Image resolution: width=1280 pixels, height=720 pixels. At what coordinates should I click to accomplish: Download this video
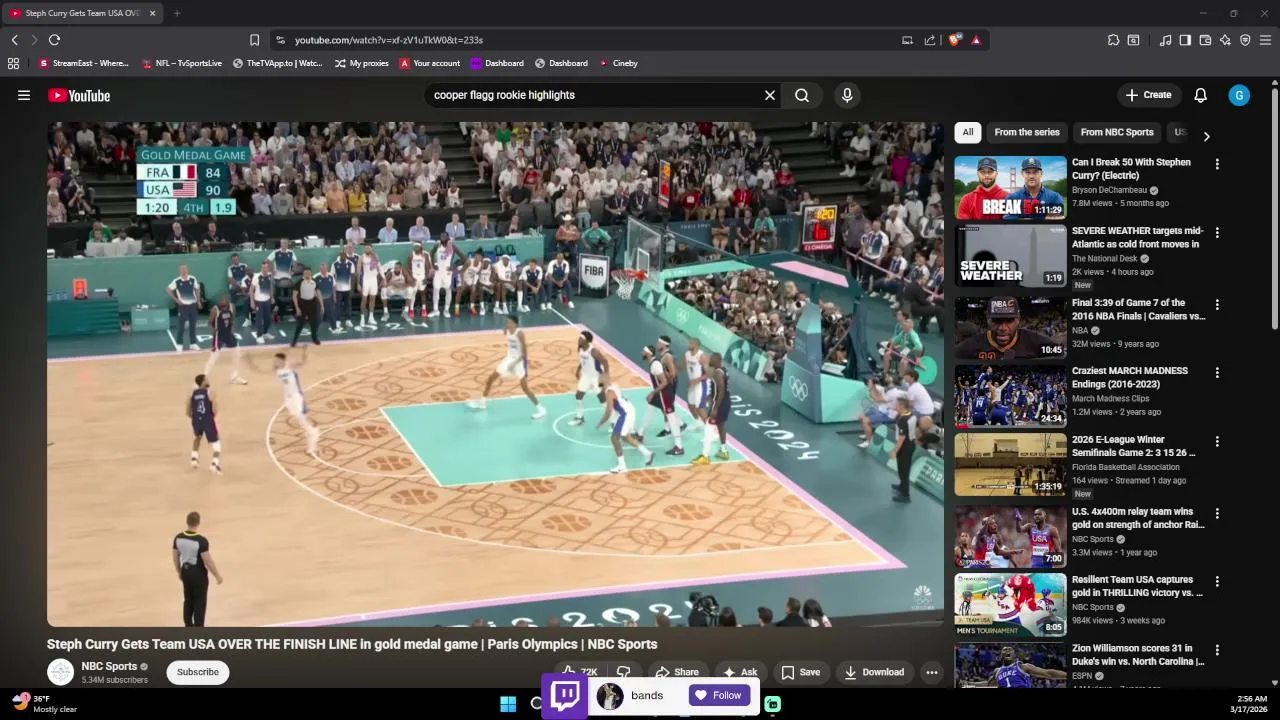pos(874,672)
